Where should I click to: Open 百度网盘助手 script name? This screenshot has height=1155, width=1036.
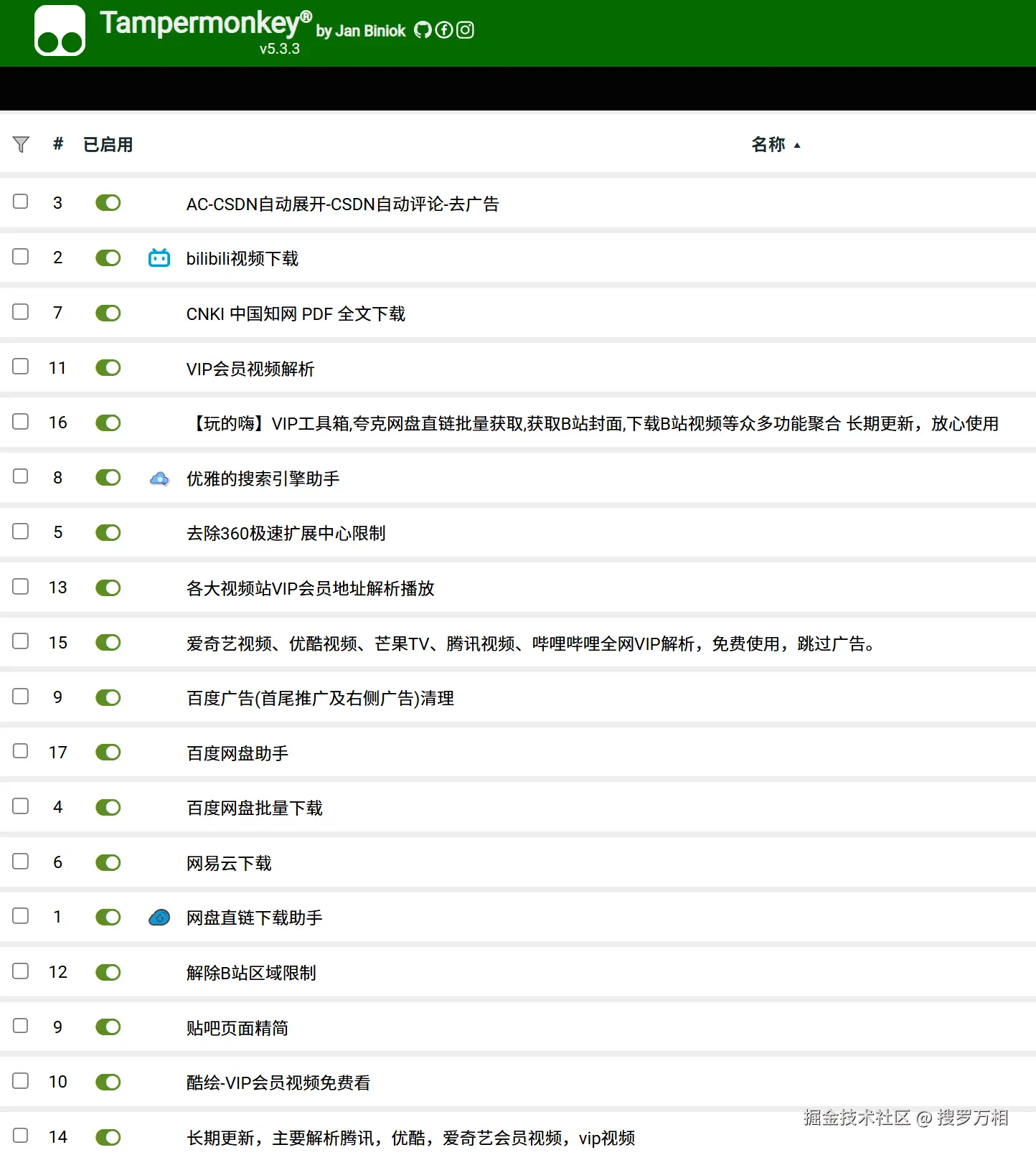(237, 754)
